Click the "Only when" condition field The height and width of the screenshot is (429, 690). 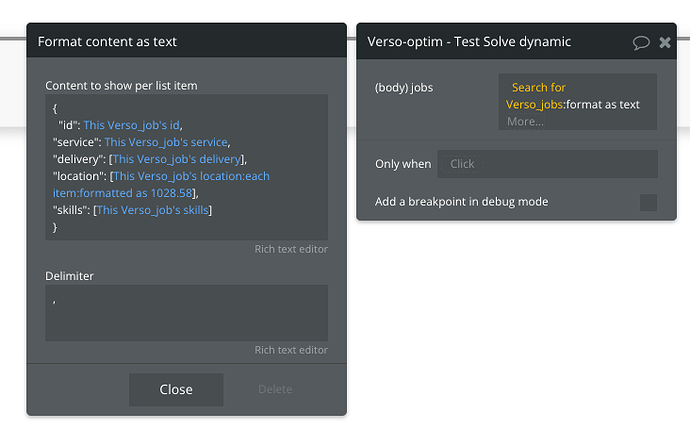coord(546,164)
